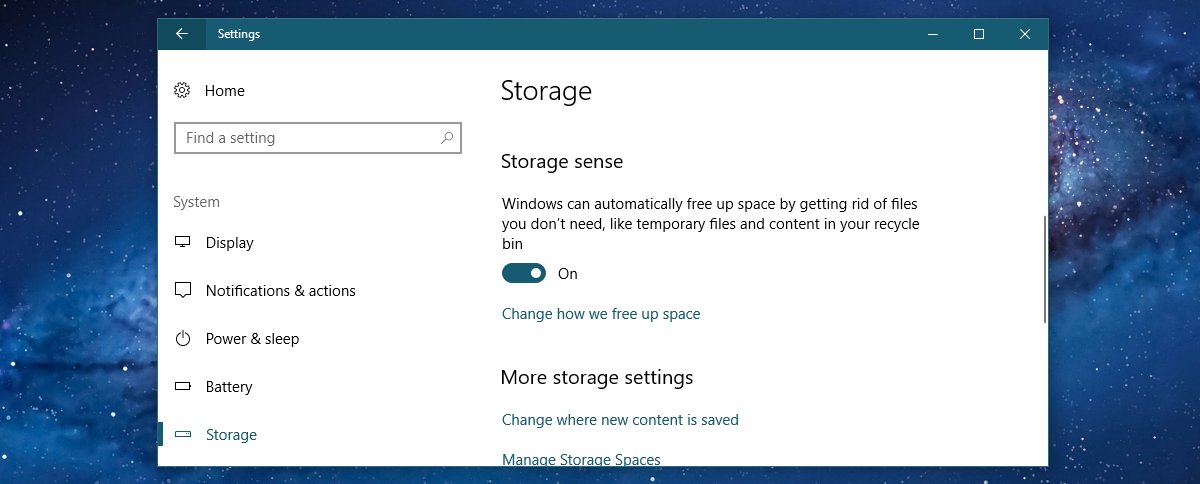Open Change where new content is saved
Image resolution: width=1200 pixels, height=484 pixels.
tap(620, 420)
